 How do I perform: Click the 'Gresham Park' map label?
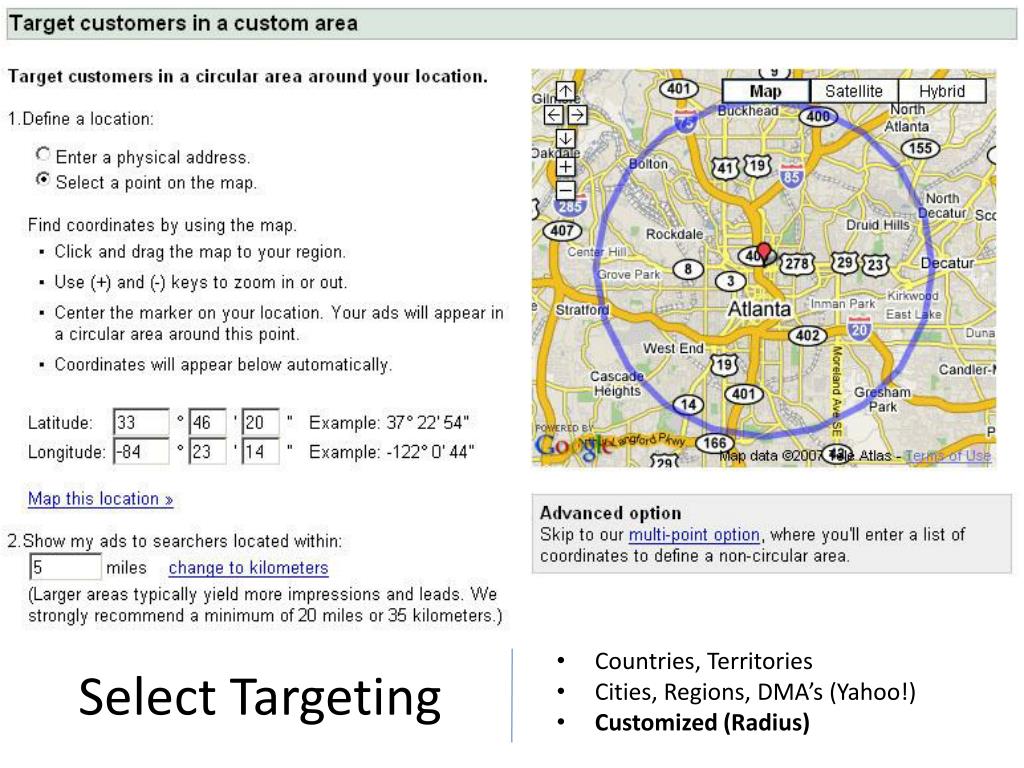(x=882, y=399)
